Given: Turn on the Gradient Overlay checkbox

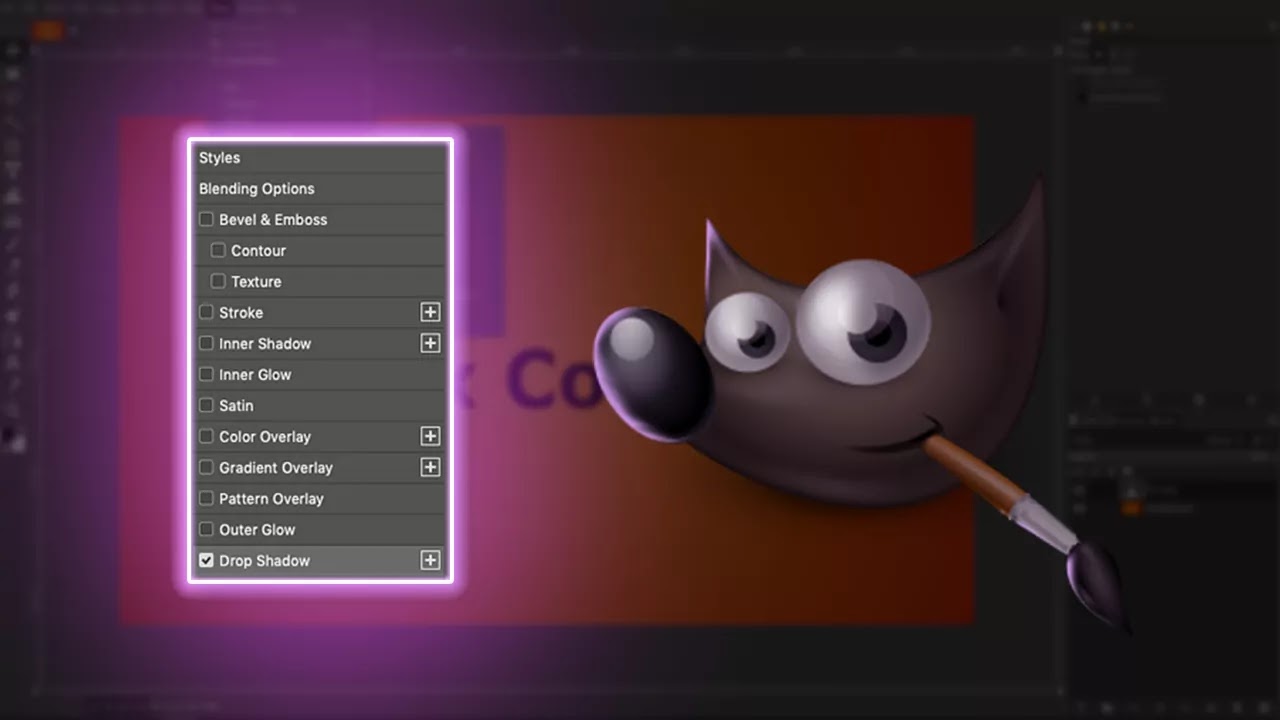Looking at the screenshot, I should pos(206,468).
